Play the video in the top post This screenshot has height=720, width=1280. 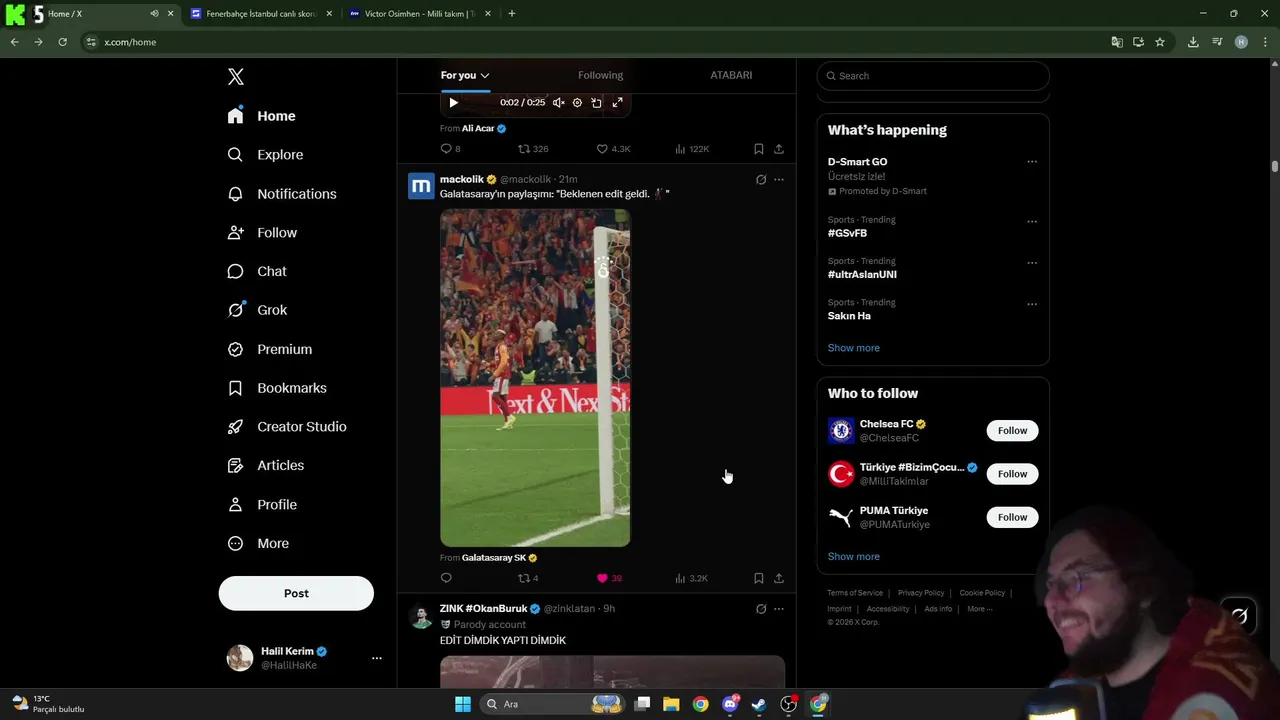[453, 102]
